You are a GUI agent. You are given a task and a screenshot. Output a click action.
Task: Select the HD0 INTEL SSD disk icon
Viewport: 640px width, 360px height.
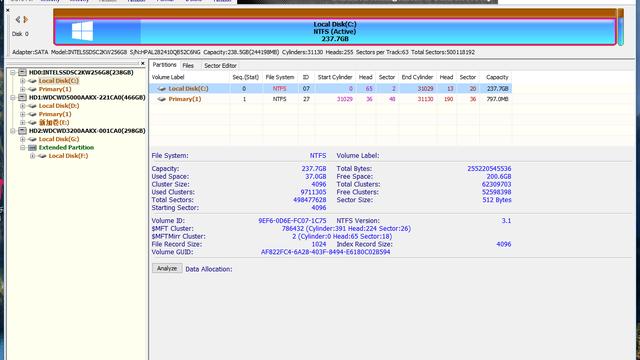[x=22, y=72]
